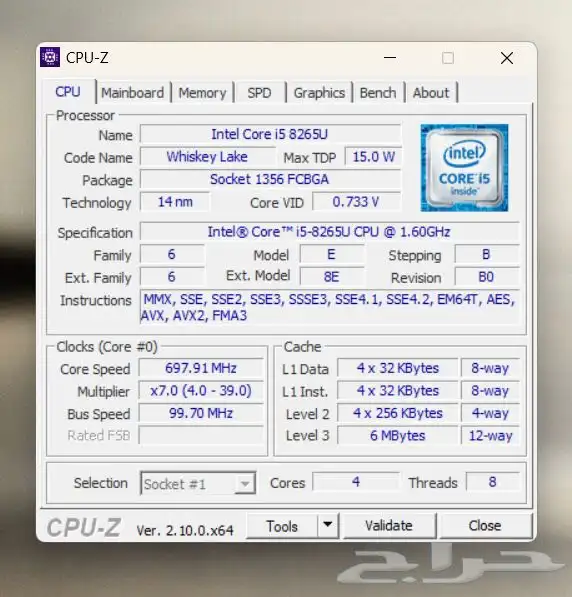The width and height of the screenshot is (572, 597).
Task: Click the Family value 6
Action: click(172, 254)
